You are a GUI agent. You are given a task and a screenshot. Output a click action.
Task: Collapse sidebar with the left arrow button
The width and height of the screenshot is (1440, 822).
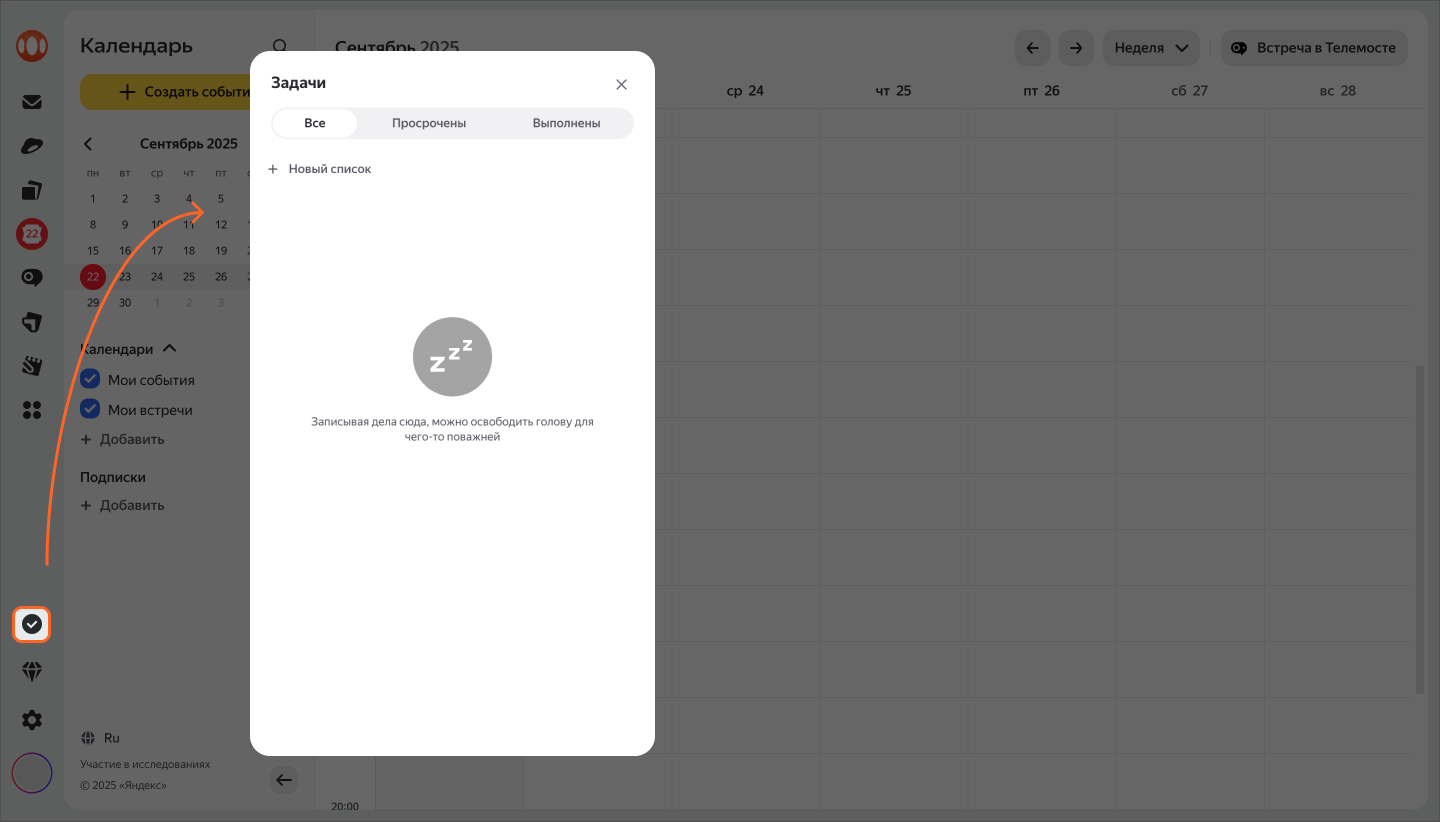(x=284, y=780)
